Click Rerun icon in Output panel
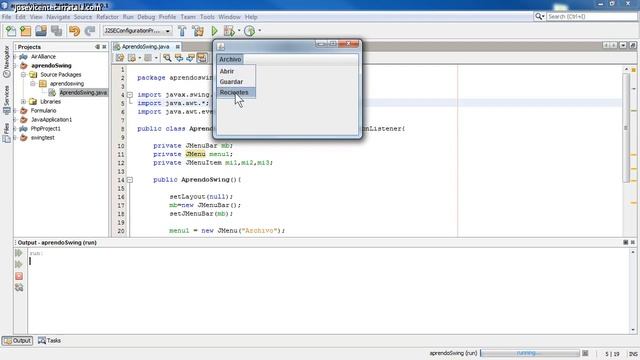 (x=19, y=253)
